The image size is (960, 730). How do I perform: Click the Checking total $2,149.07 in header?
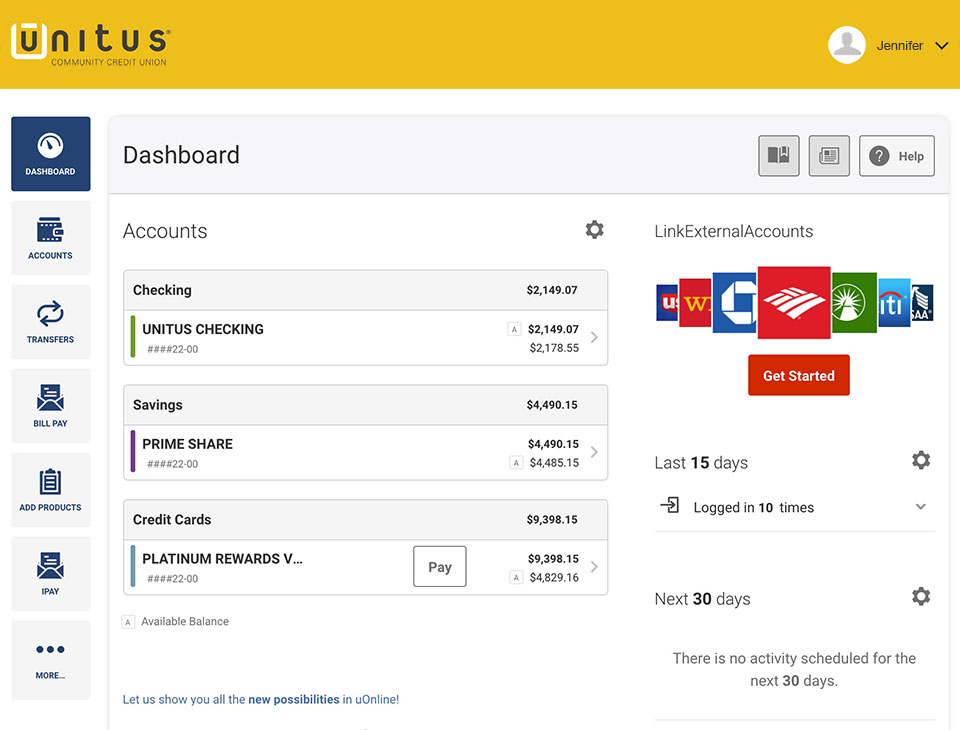(x=552, y=290)
